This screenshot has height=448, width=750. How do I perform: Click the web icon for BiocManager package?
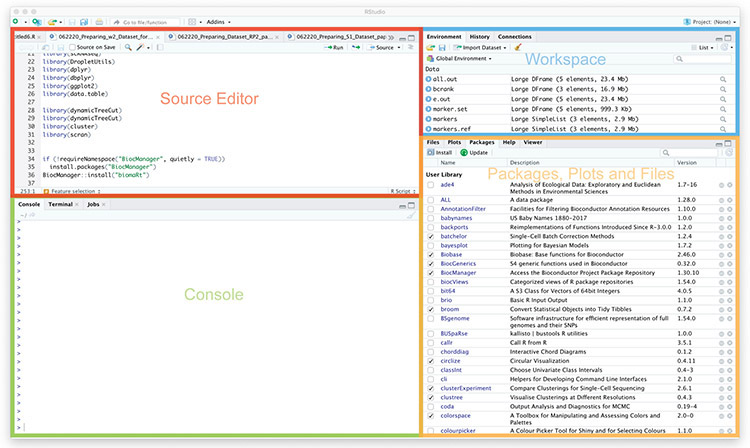[x=721, y=273]
